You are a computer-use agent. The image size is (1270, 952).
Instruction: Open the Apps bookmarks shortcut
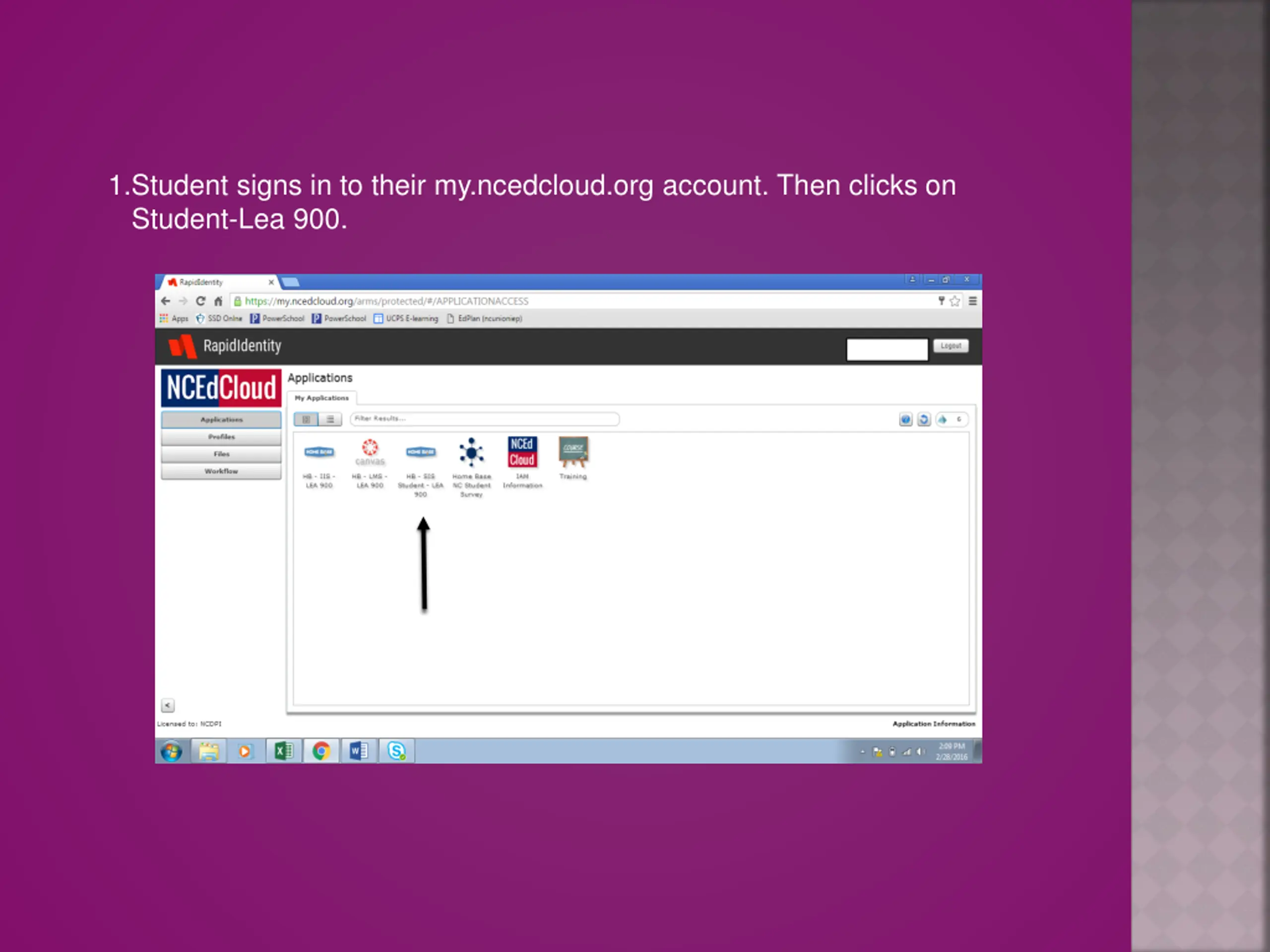174,318
